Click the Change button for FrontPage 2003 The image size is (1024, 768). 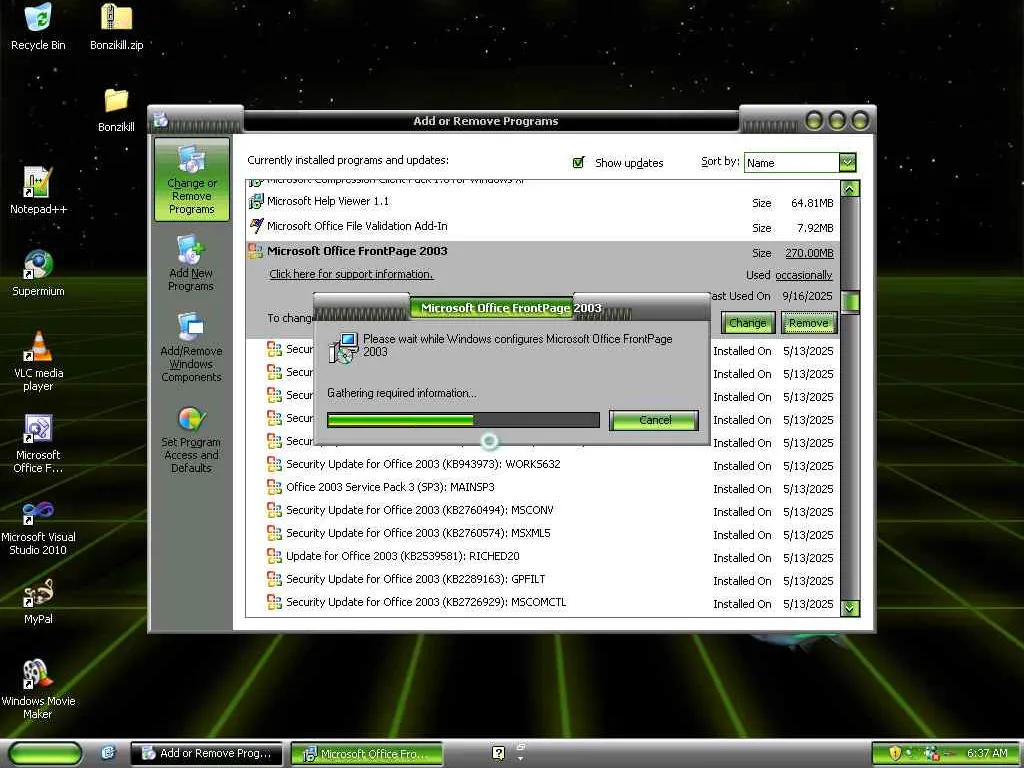click(748, 323)
